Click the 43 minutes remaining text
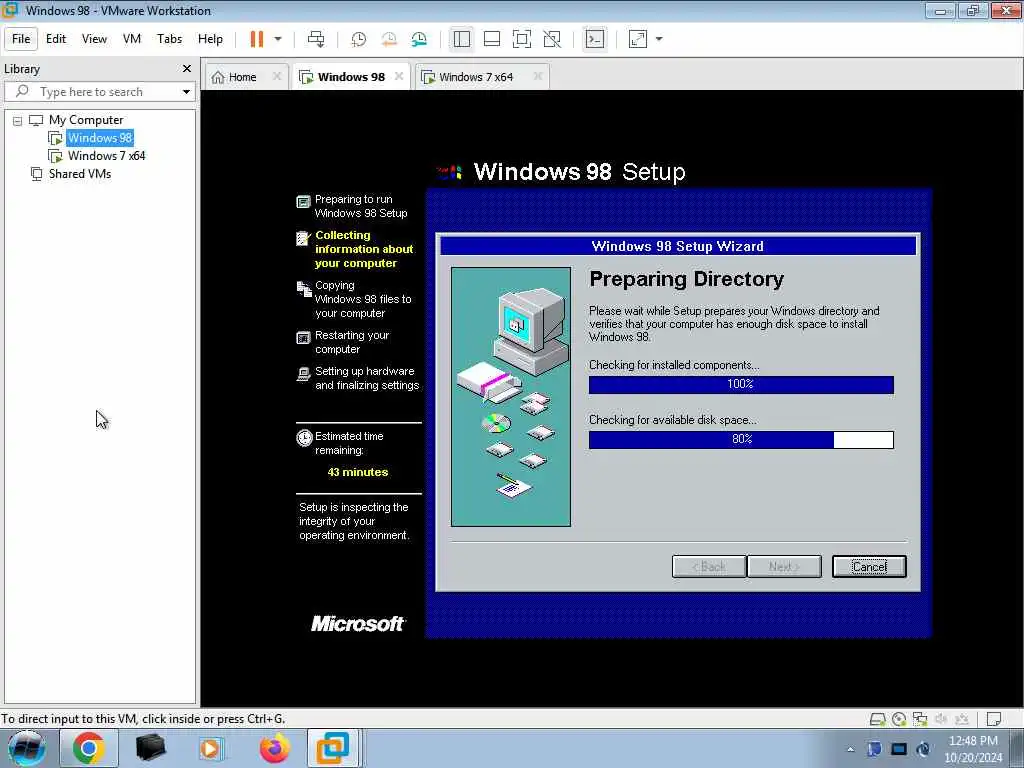The height and width of the screenshot is (768, 1024). (x=358, y=472)
